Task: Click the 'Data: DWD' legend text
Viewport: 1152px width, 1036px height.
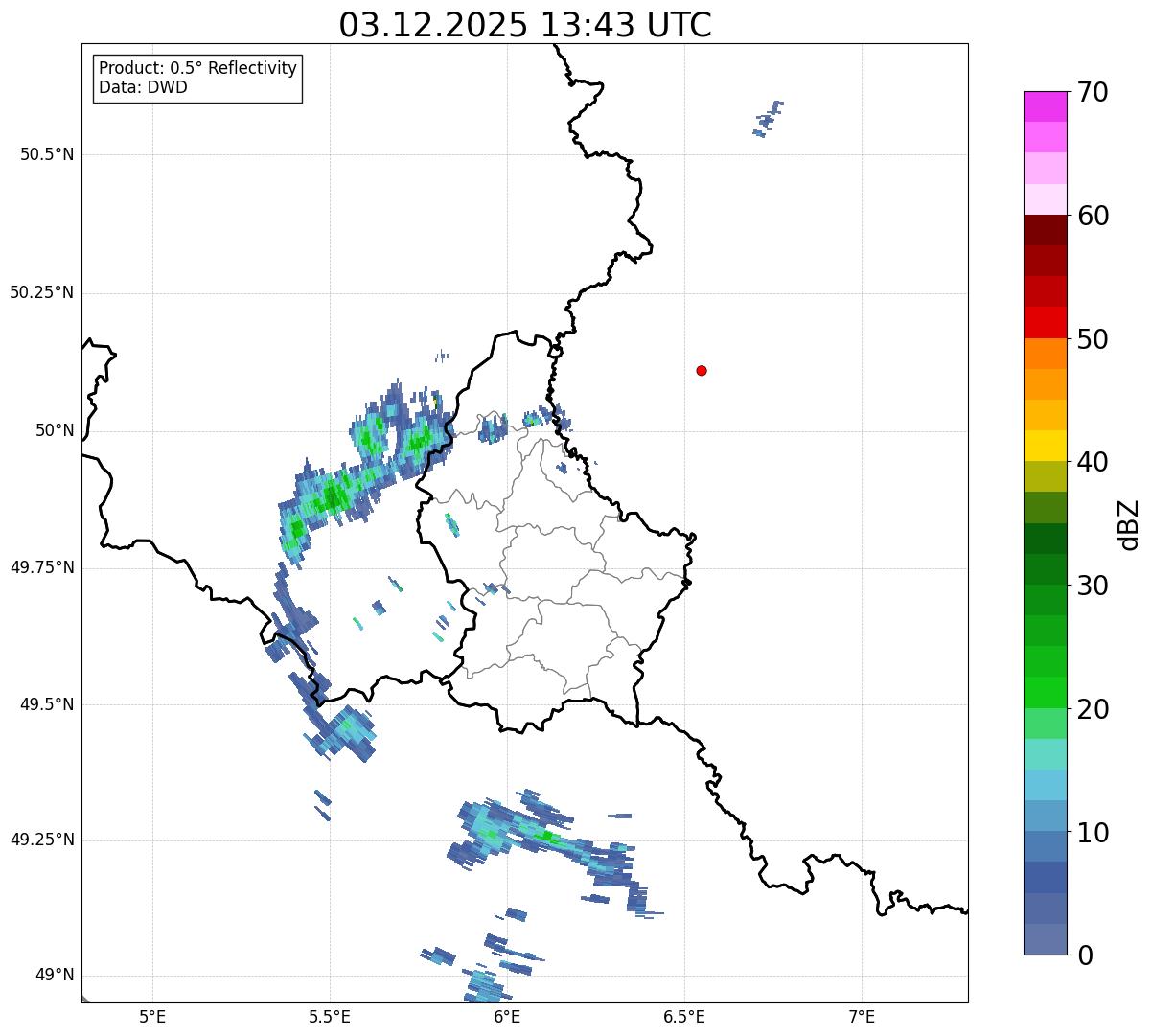Action: [143, 87]
